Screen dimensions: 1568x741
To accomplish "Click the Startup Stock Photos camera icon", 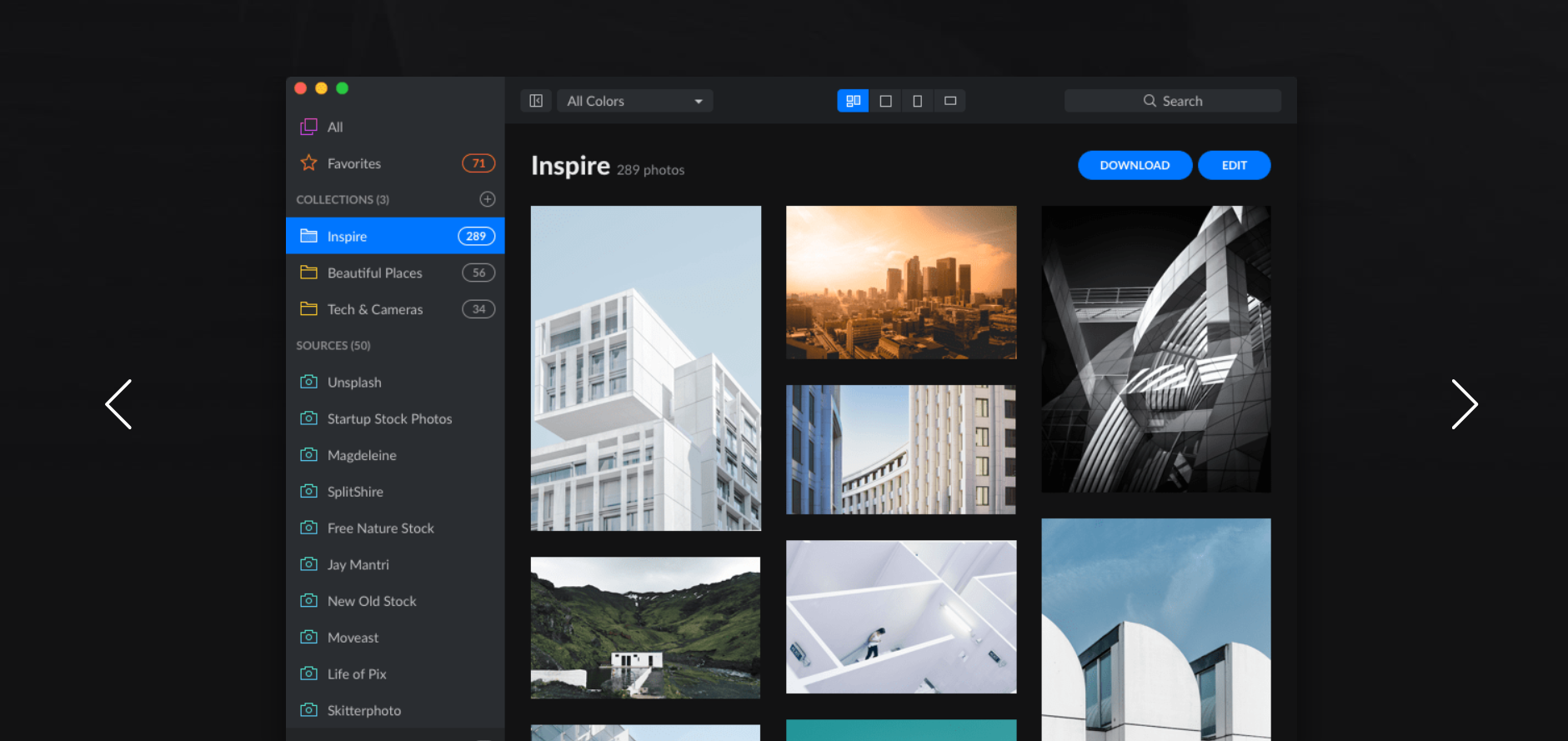I will click(308, 418).
